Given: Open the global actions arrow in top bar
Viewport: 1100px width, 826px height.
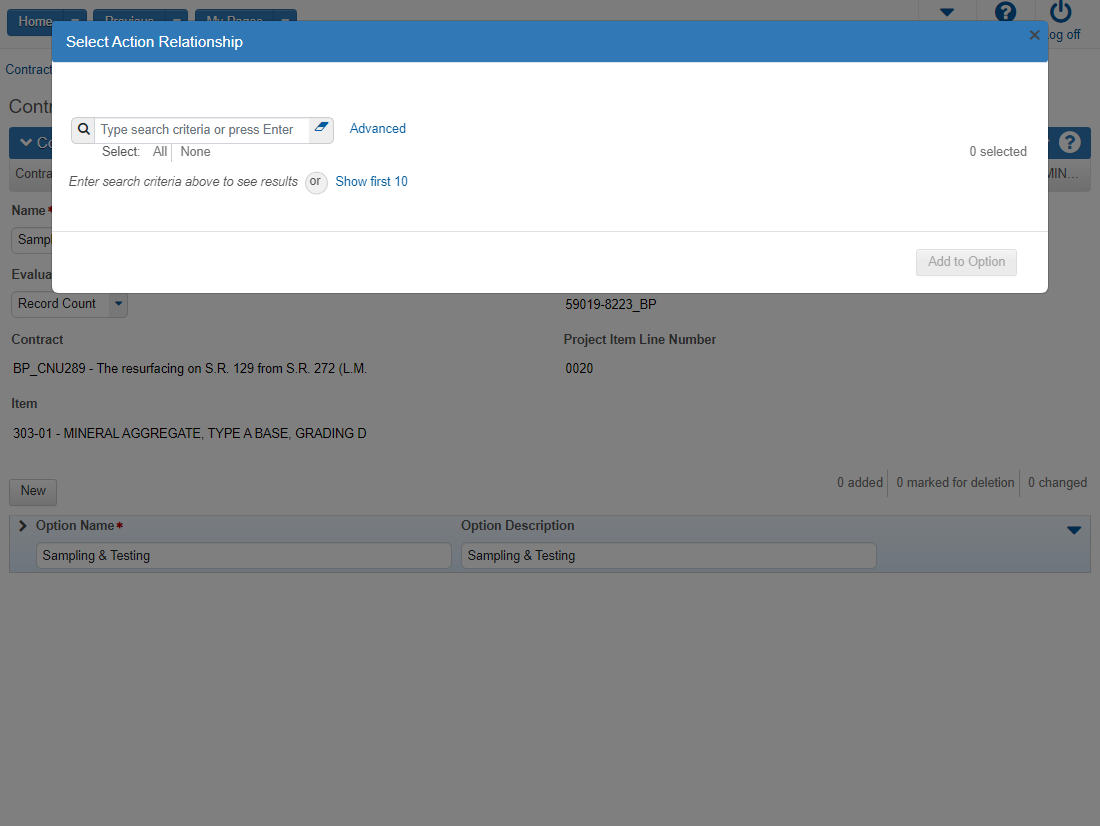Looking at the screenshot, I should 947,13.
